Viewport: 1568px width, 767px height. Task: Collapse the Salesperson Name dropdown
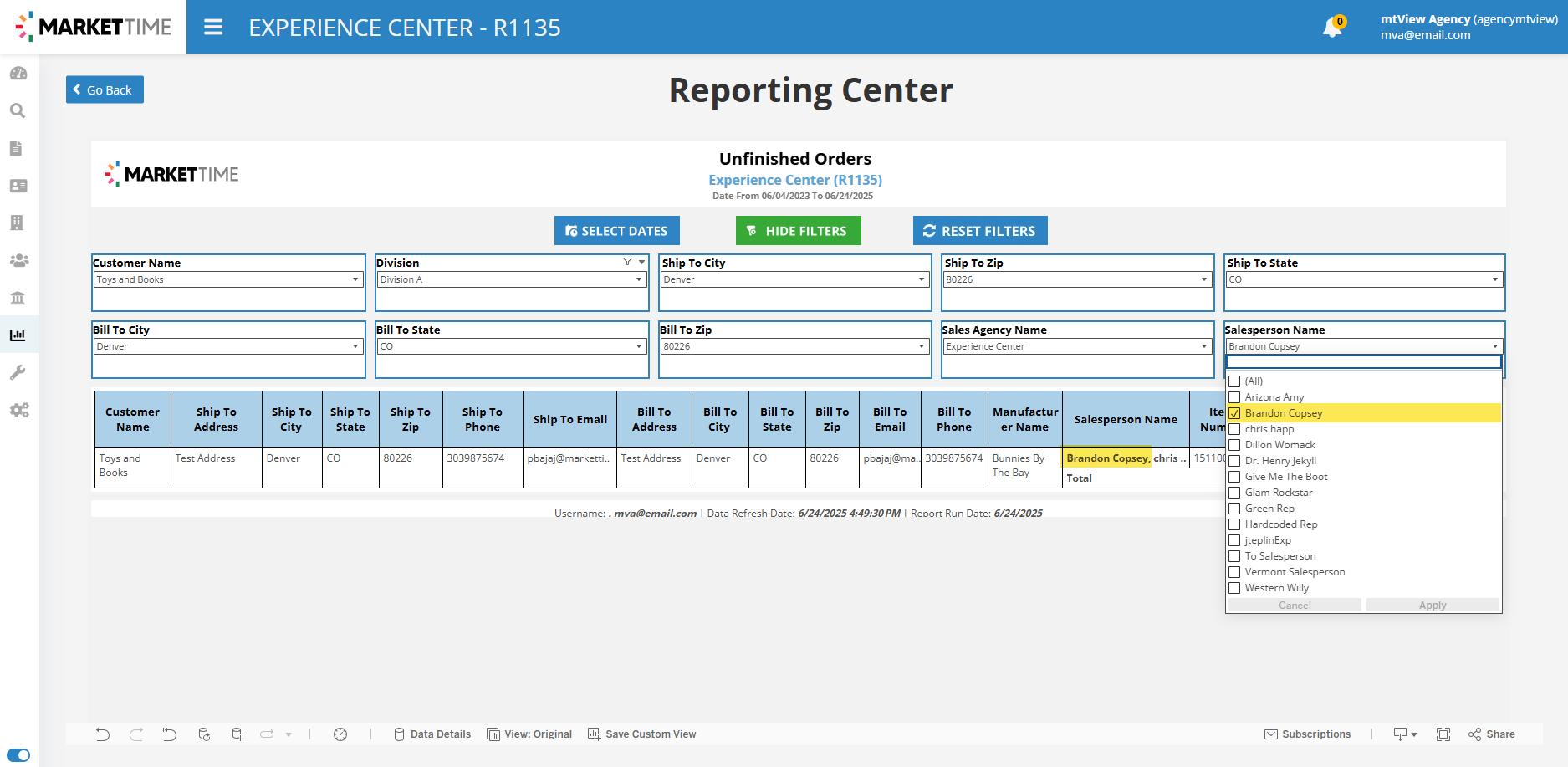(x=1365, y=346)
